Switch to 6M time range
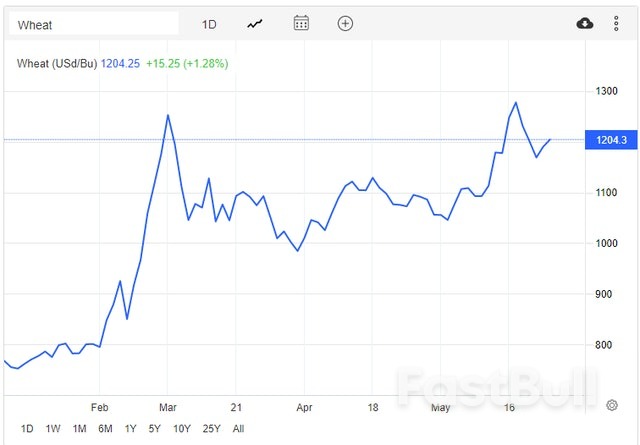This screenshot has width=640, height=445. click(105, 429)
